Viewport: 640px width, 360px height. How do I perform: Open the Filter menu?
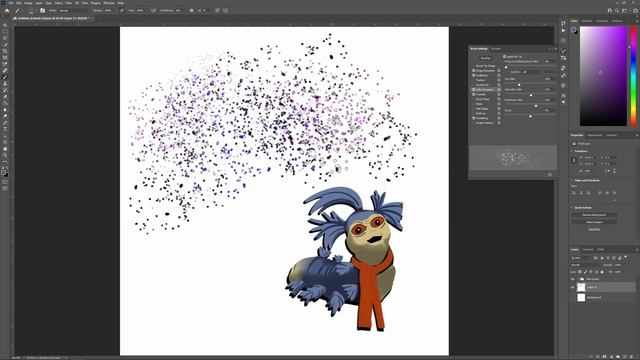pos(69,3)
